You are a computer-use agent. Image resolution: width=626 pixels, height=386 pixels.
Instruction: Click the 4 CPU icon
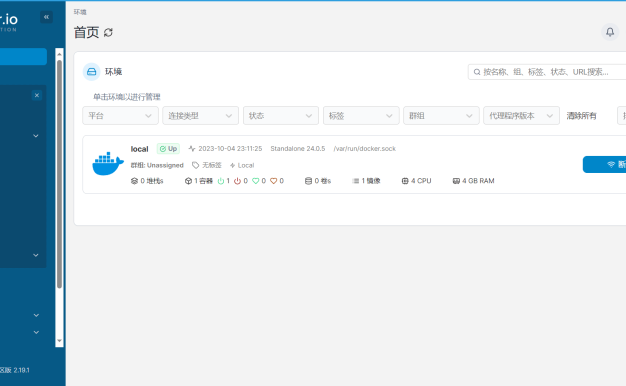[405, 181]
